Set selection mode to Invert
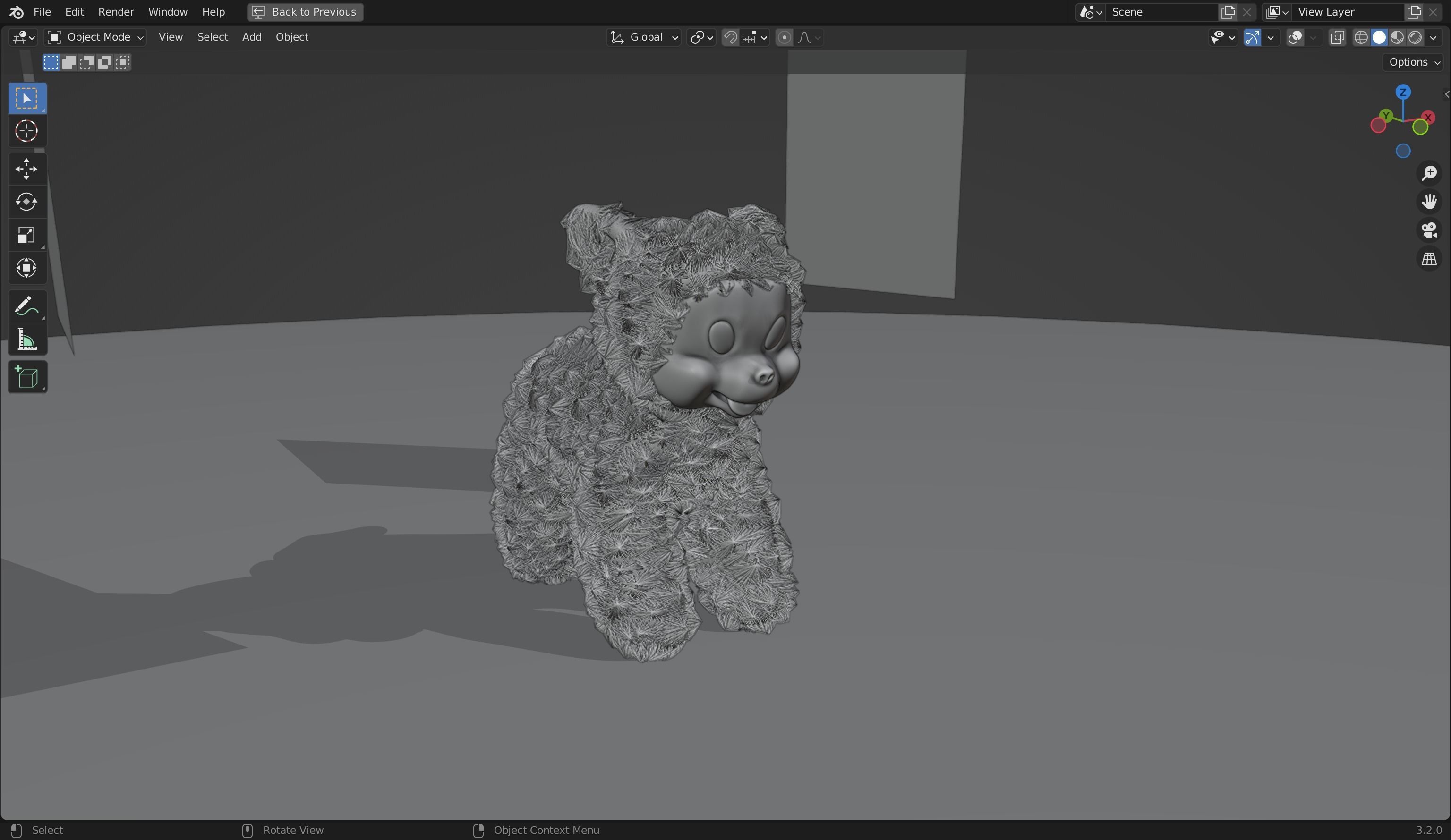1451x840 pixels. point(105,63)
